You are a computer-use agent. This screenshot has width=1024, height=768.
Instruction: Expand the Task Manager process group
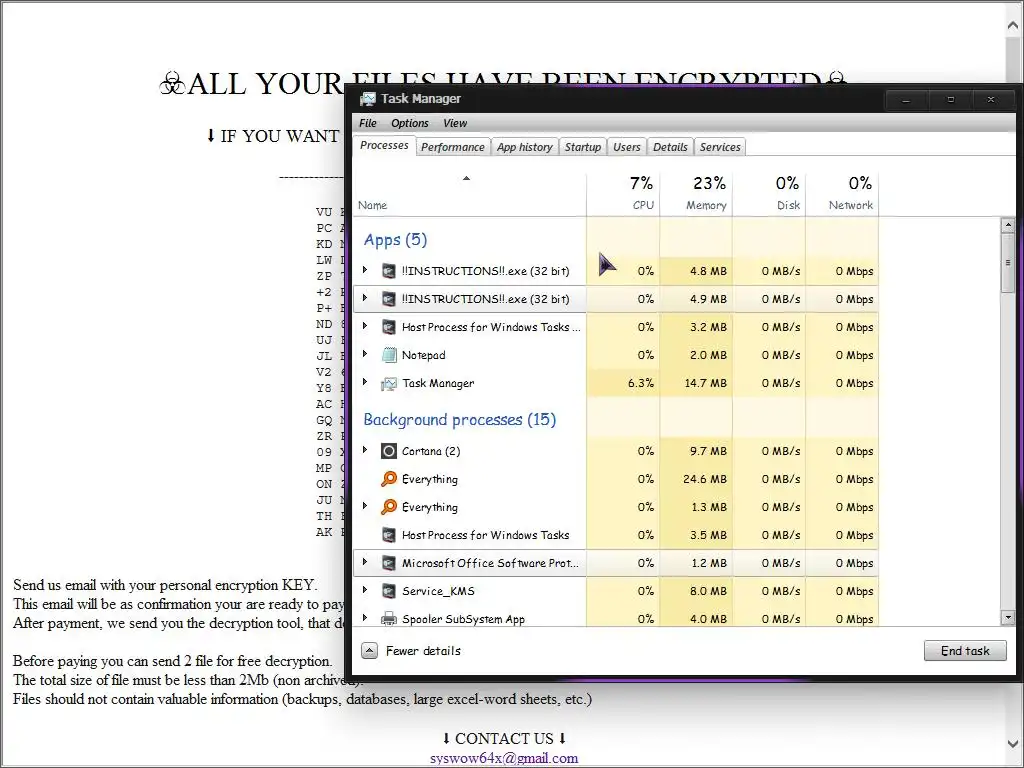coord(365,382)
